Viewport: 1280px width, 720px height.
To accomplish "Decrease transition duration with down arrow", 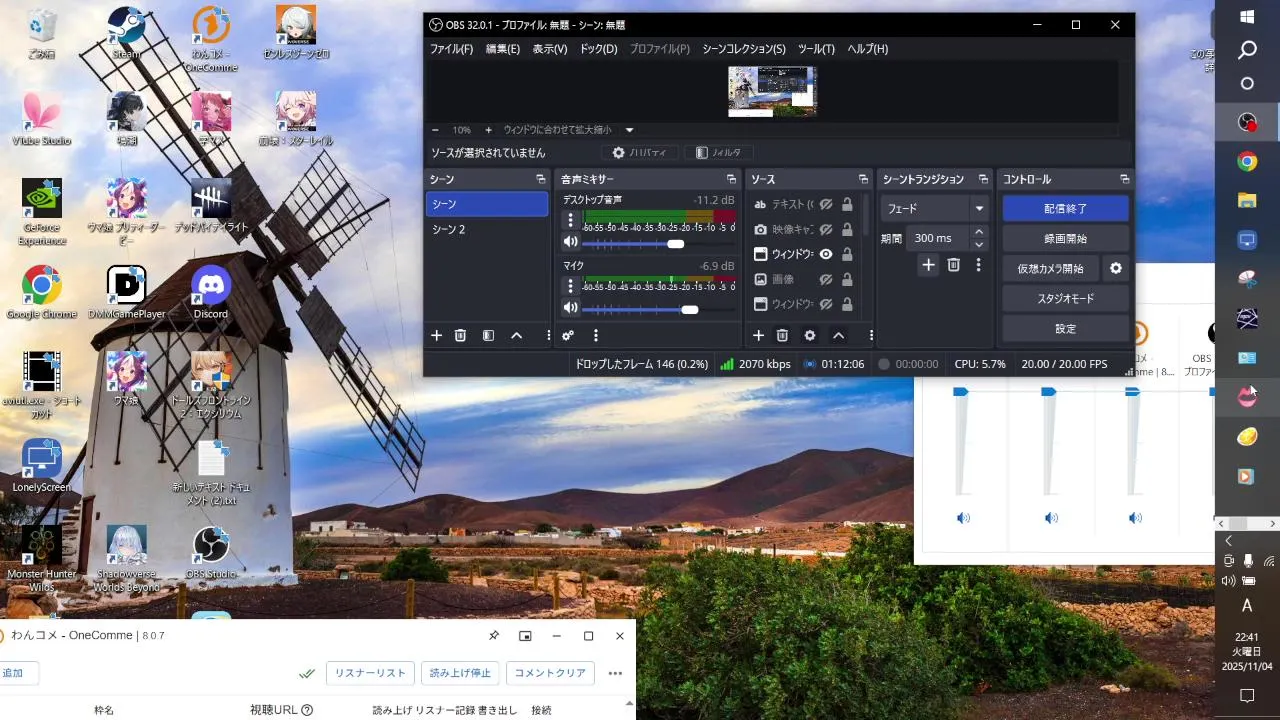I will [978, 244].
